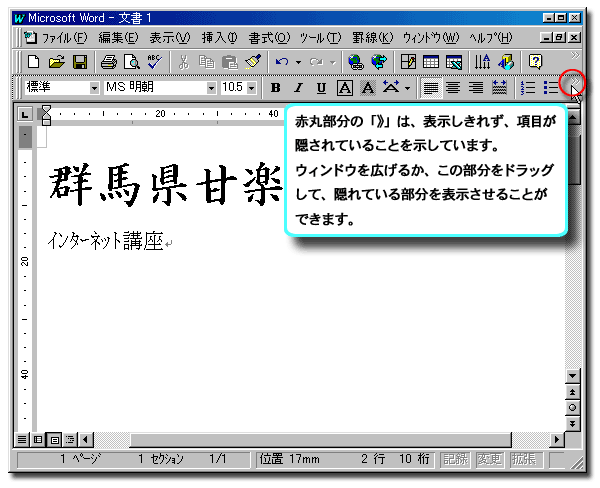This screenshot has height=488, width=600.
Task: Open the ファイル(F) menu
Action: point(64,38)
